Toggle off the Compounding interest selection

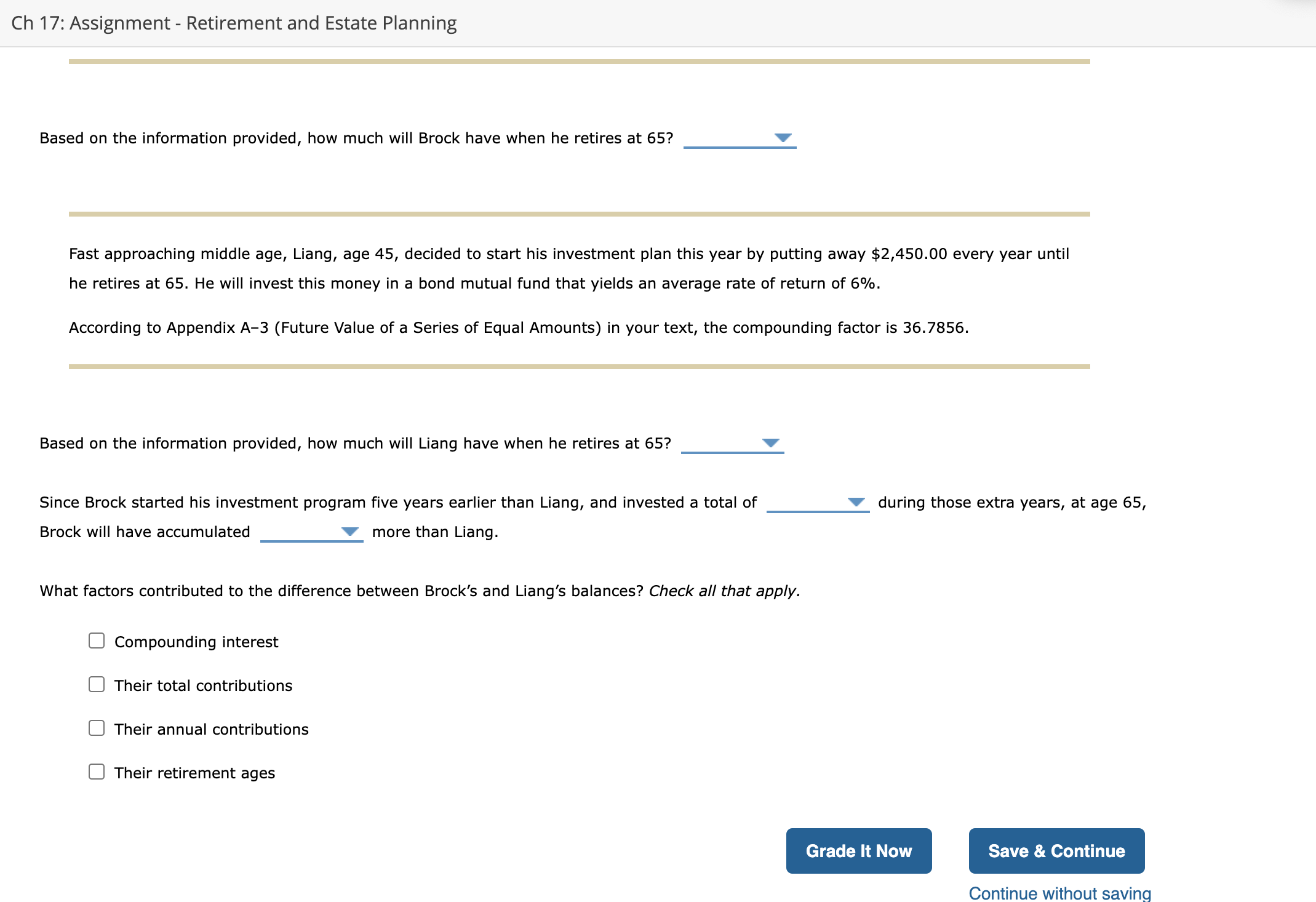pos(96,641)
